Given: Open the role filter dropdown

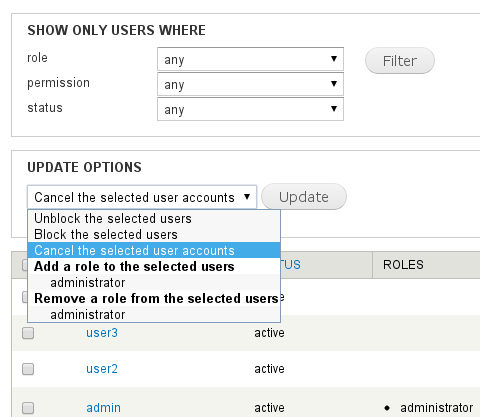Looking at the screenshot, I should (250, 59).
